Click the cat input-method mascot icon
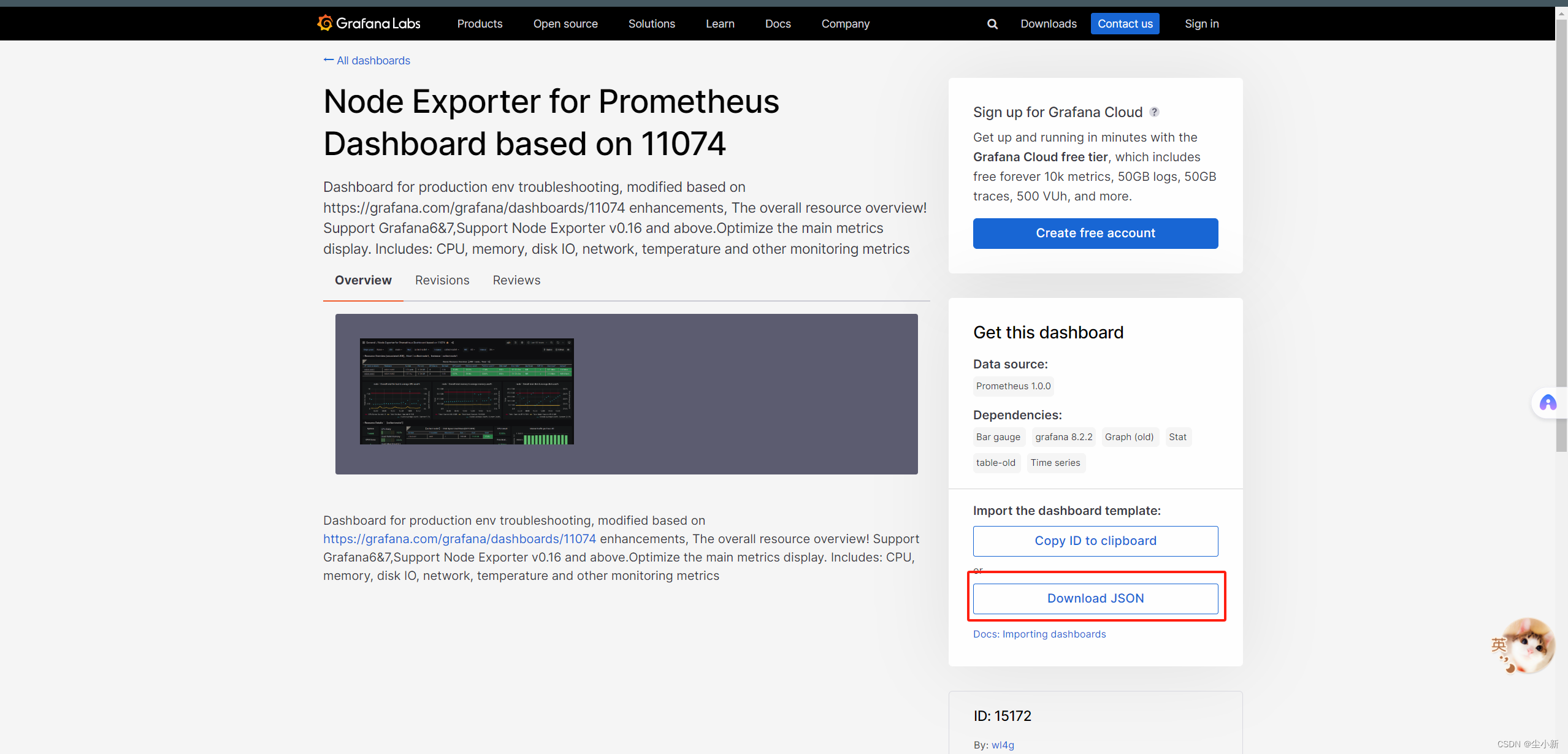 [x=1529, y=645]
